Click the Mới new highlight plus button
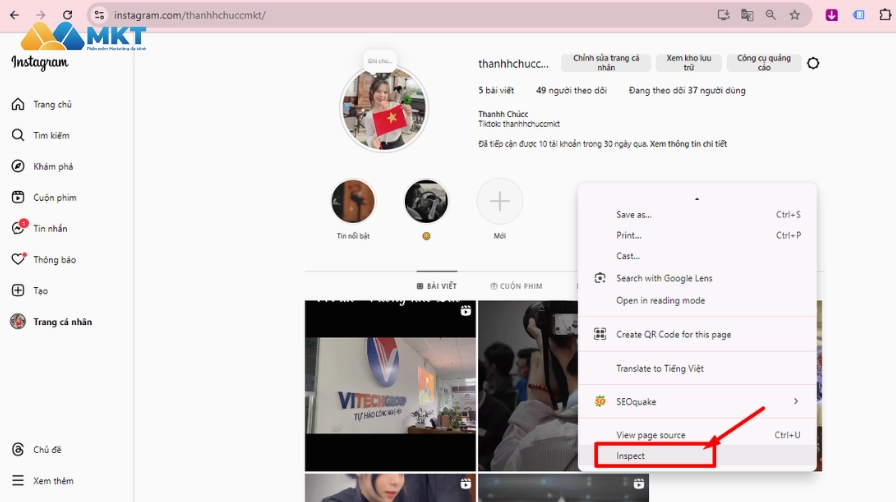The image size is (896, 502). point(499,201)
